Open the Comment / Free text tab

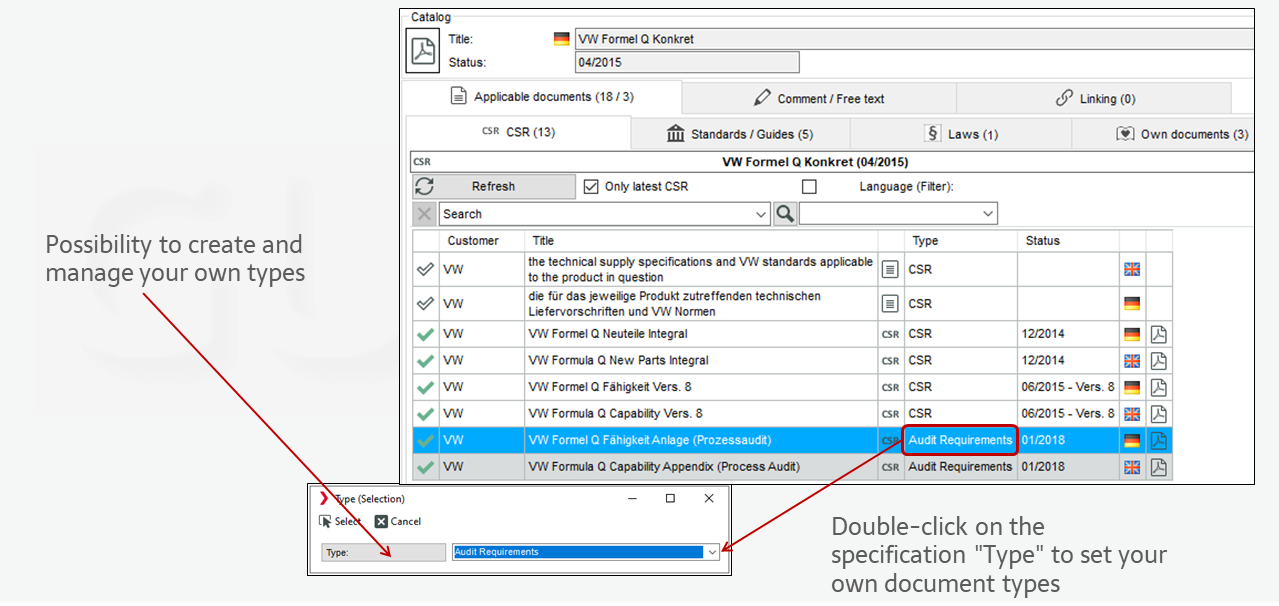(819, 98)
